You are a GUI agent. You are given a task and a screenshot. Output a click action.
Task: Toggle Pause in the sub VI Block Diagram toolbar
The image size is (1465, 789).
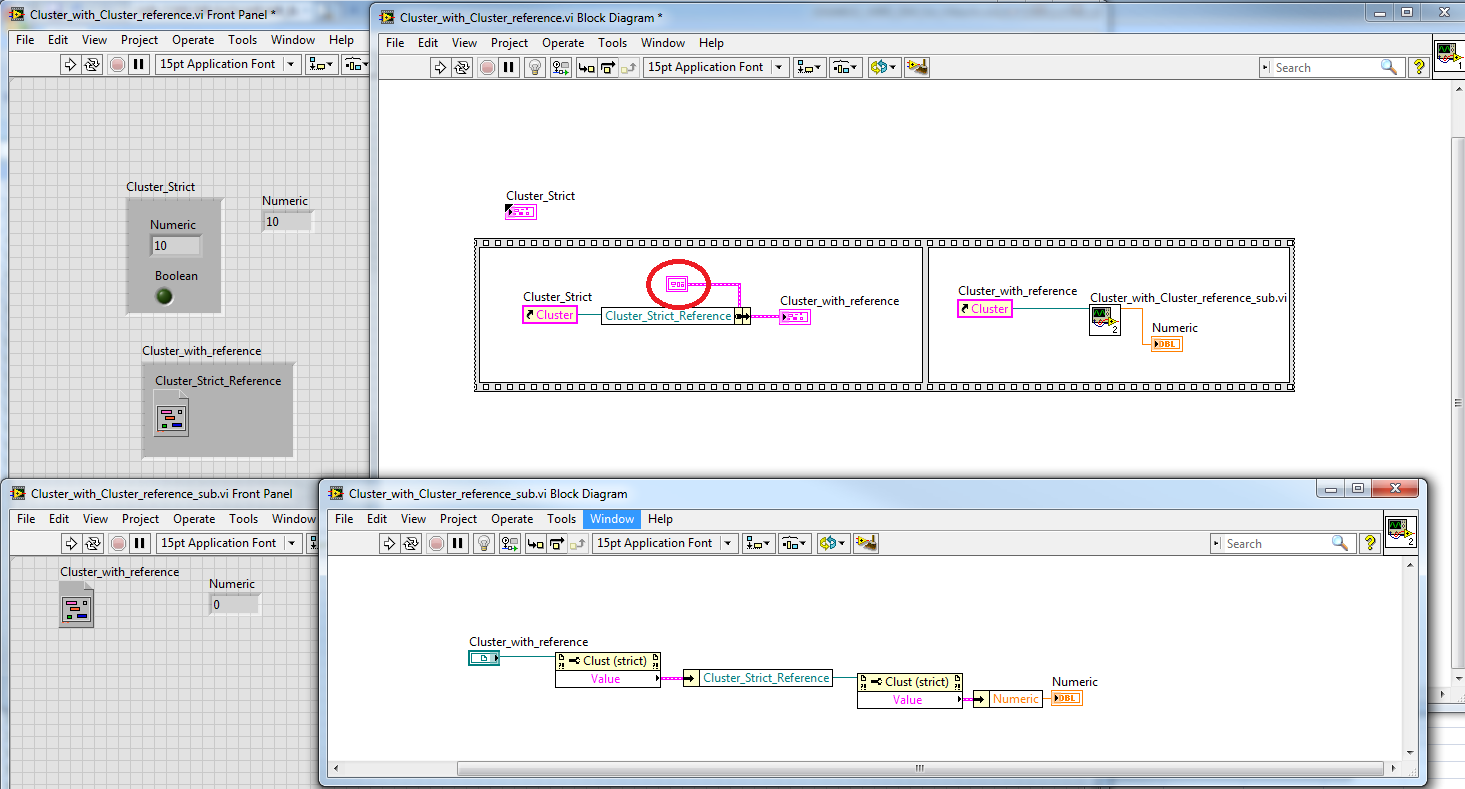(x=458, y=543)
